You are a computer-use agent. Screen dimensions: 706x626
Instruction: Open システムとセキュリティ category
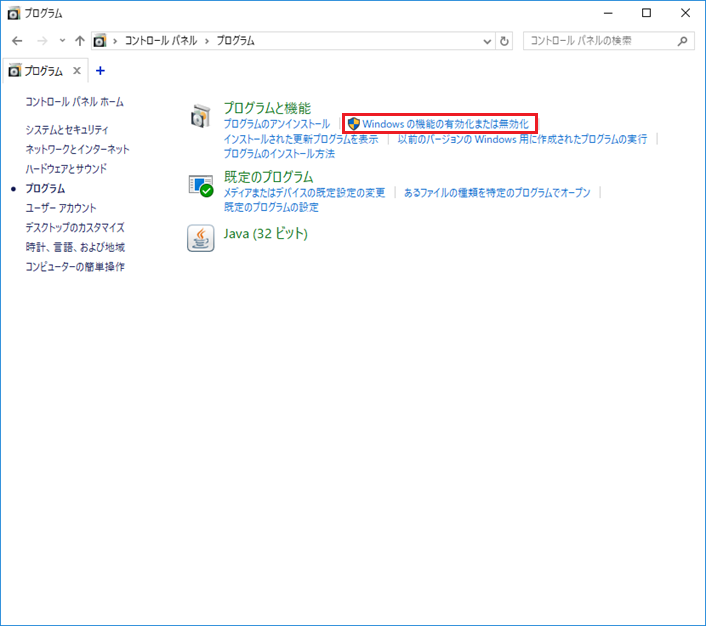click(x=67, y=130)
